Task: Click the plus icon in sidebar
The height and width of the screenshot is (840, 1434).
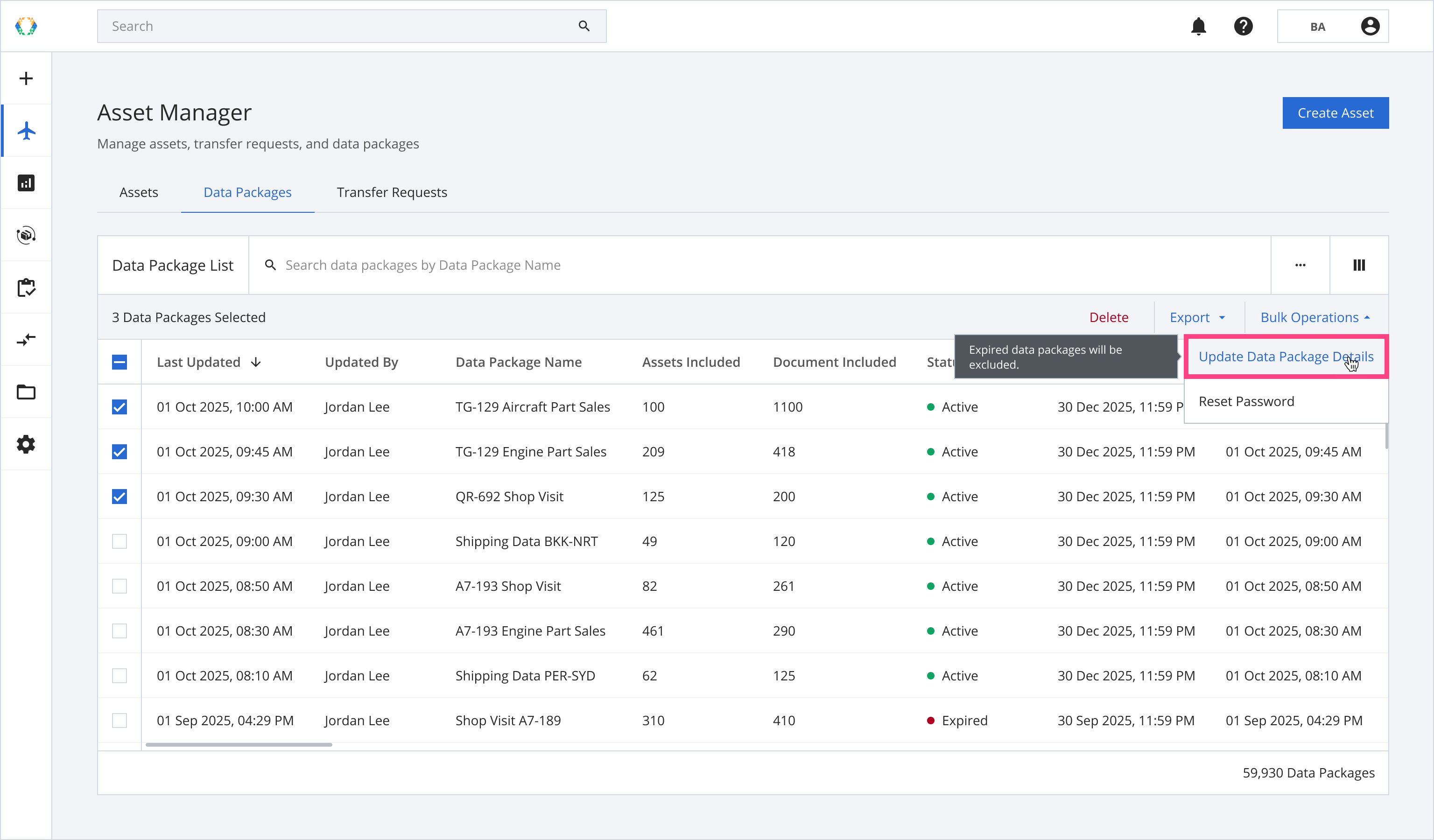Action: 26,78
